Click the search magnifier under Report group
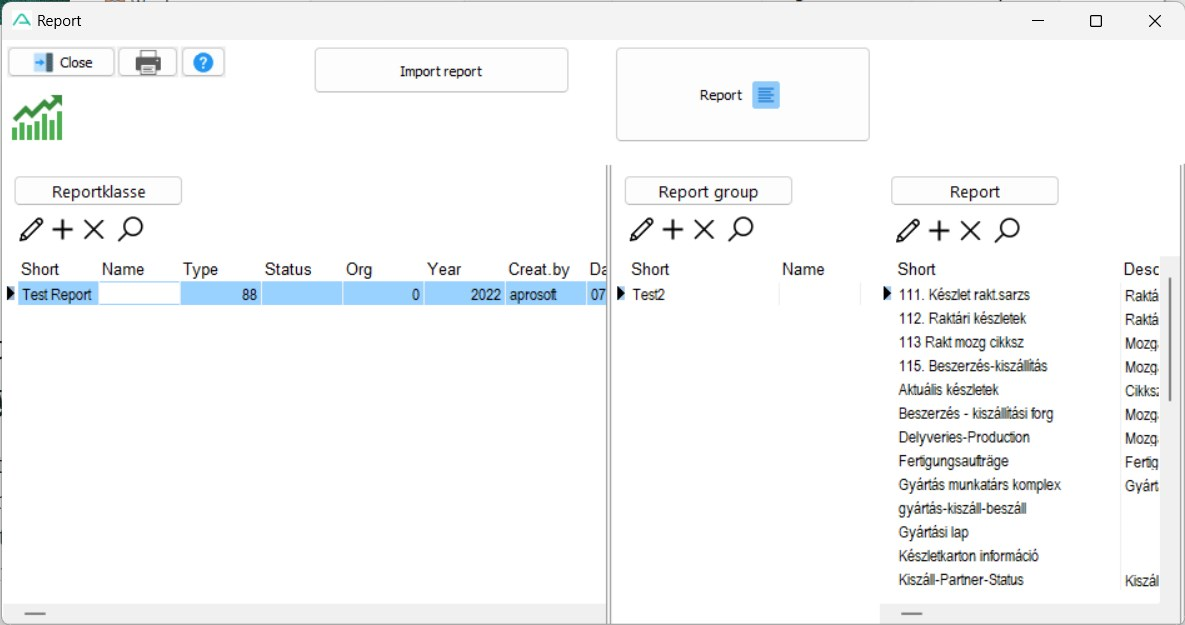 tap(740, 230)
